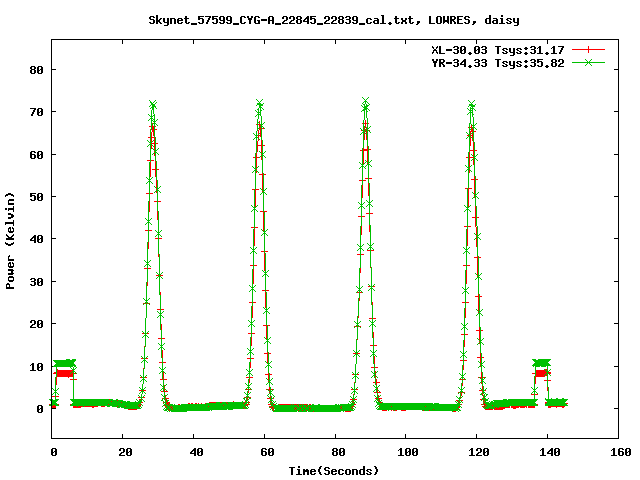The height and width of the screenshot is (480, 640).
Task: Click the x-axis tick label 140
Action: [549, 452]
